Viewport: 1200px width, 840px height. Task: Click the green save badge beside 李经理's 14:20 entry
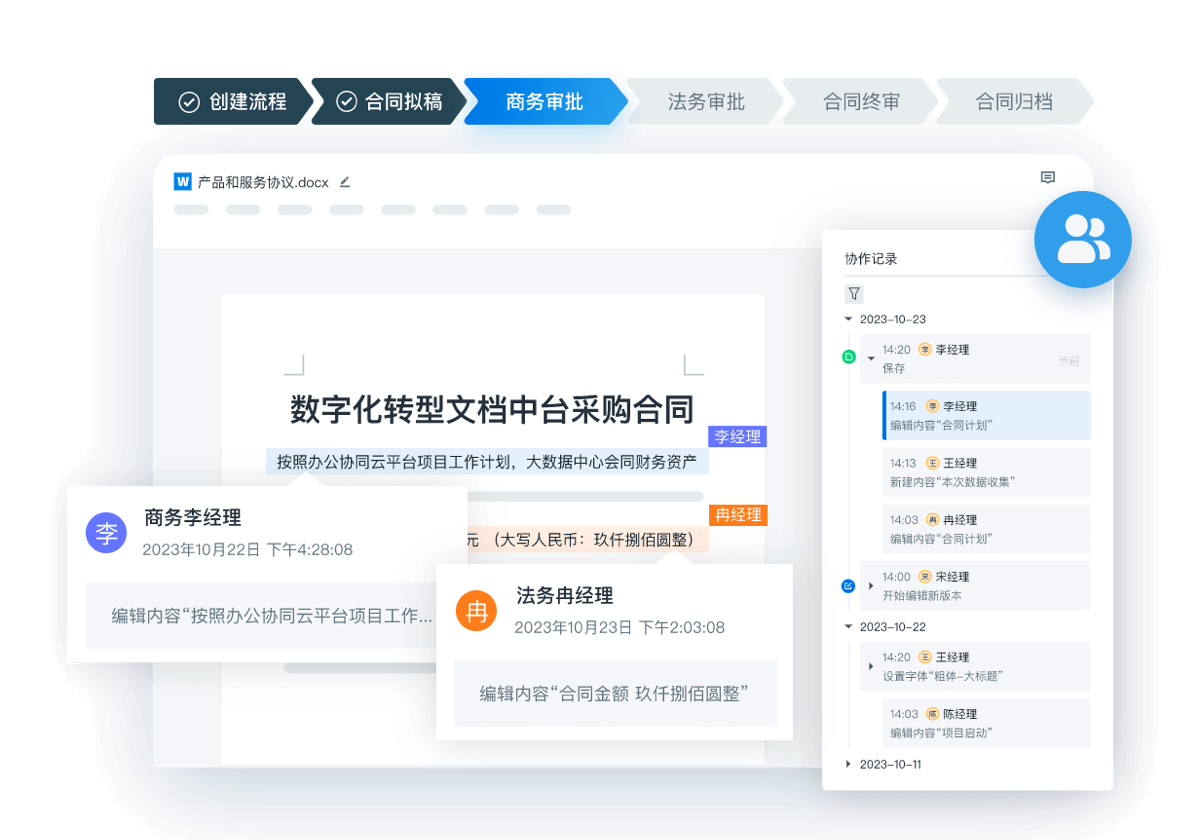pyautogui.click(x=849, y=355)
